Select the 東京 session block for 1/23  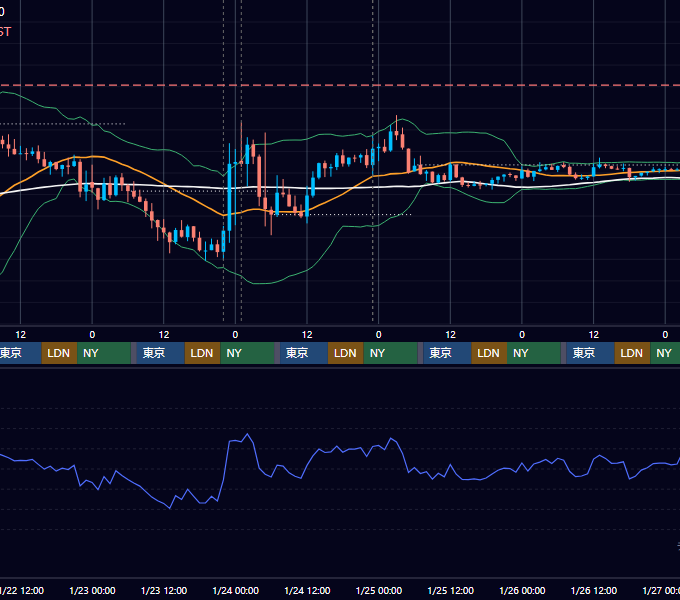click(160, 353)
